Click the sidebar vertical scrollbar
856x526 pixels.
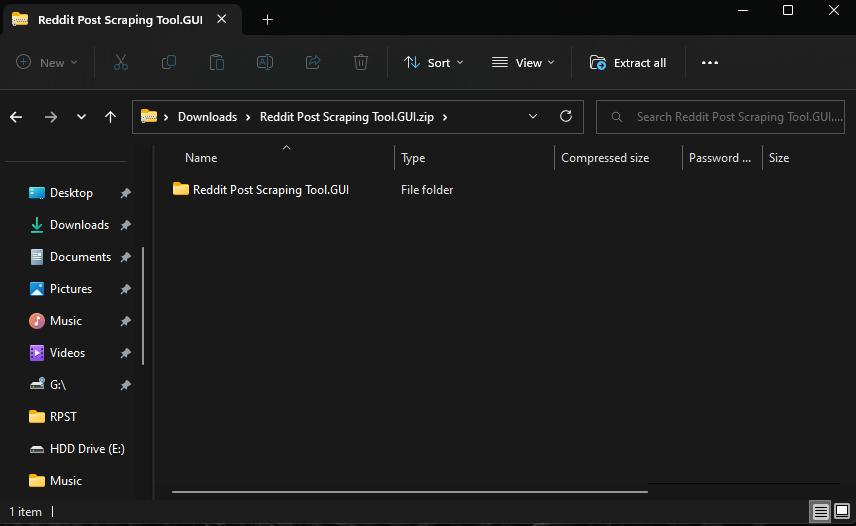pyautogui.click(x=143, y=306)
